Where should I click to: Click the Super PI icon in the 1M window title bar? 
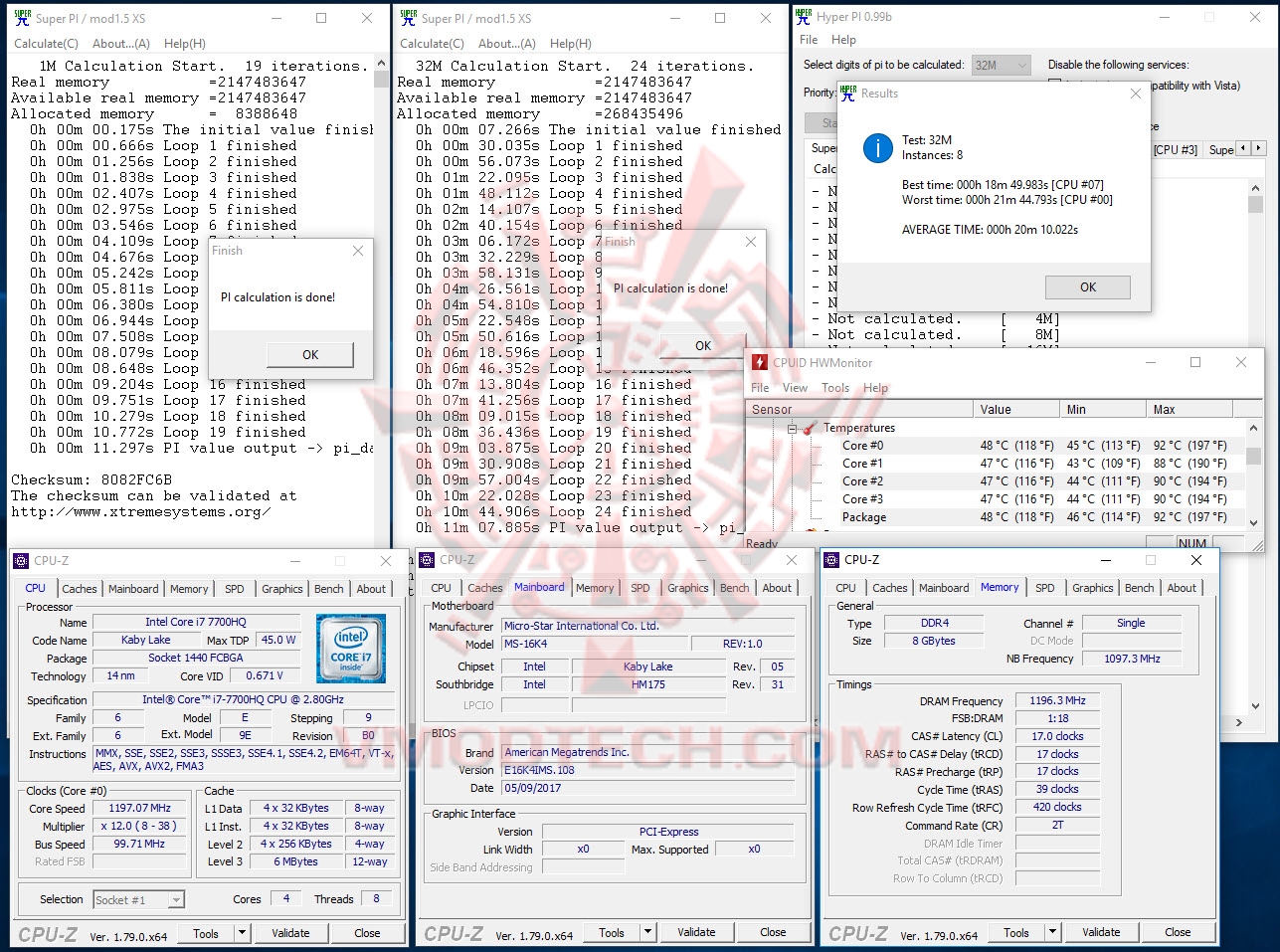[22, 18]
